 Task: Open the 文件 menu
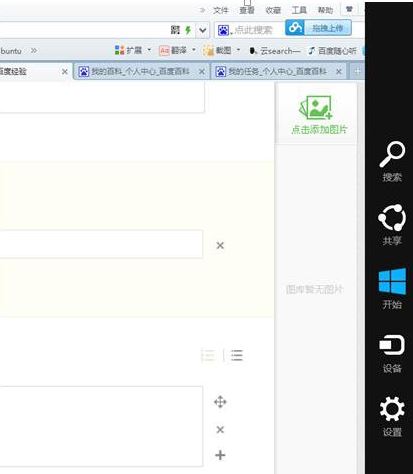tap(221, 10)
